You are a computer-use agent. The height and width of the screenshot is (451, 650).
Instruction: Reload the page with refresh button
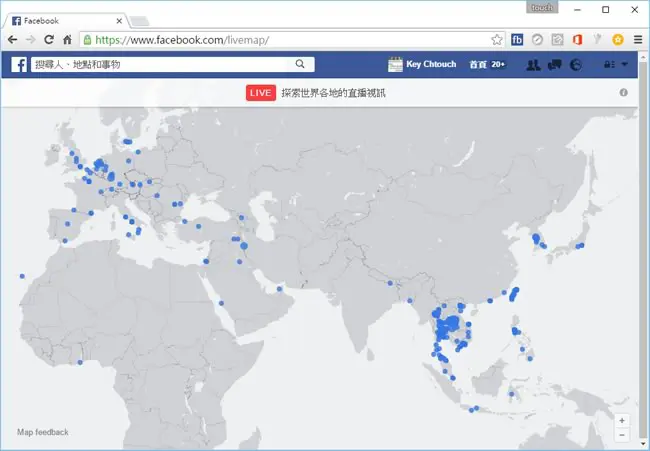click(x=49, y=40)
